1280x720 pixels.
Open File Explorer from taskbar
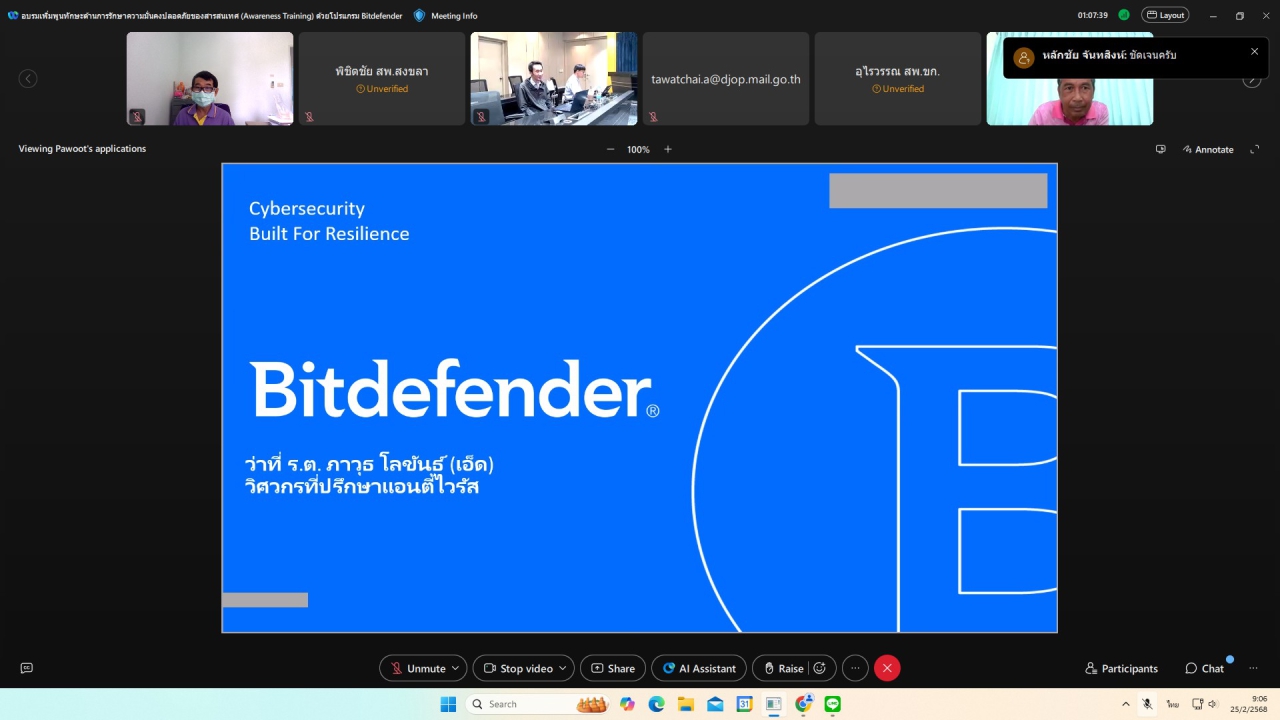tap(686, 704)
